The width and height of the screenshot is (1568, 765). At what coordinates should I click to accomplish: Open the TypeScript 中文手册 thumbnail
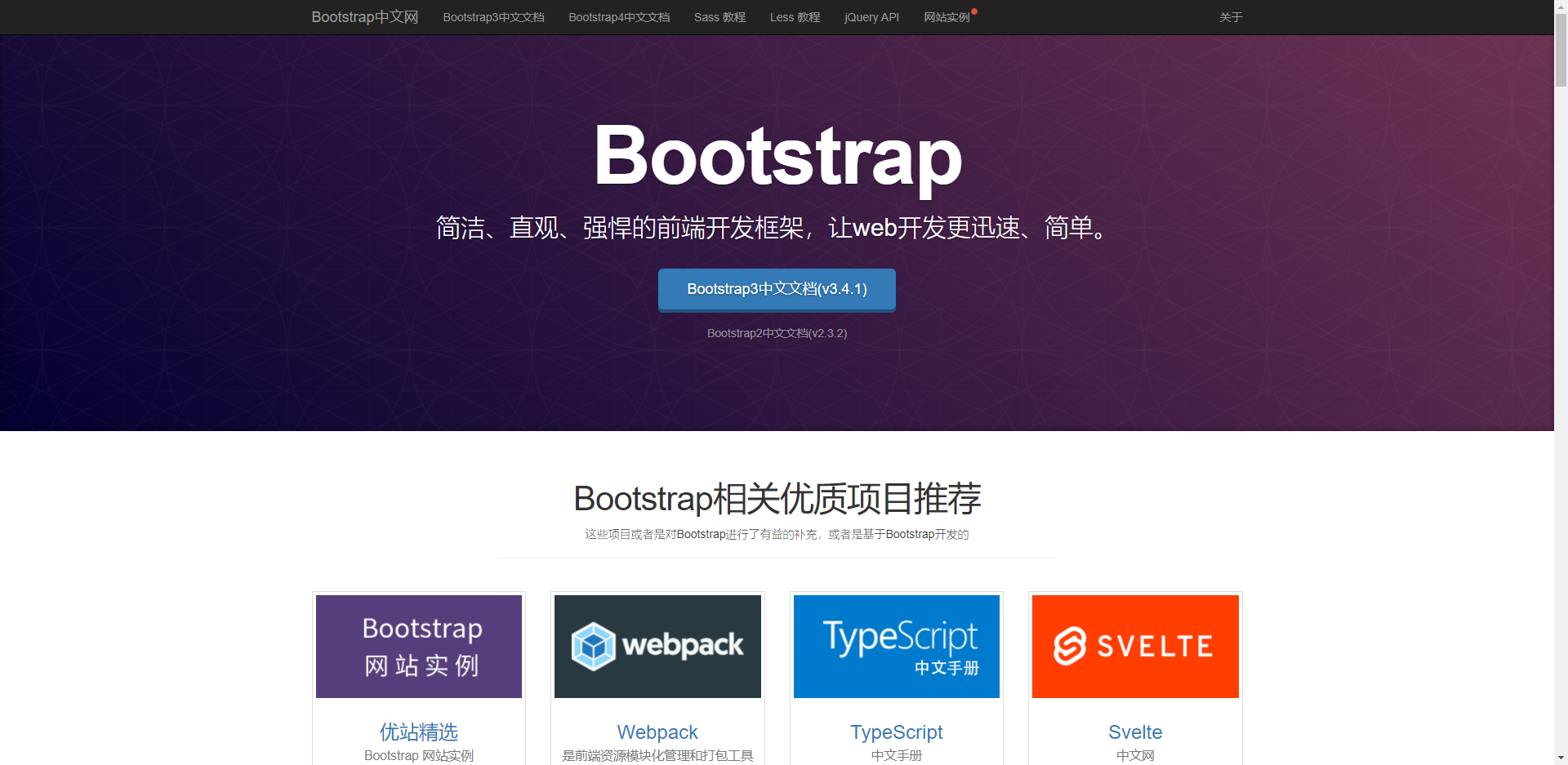(x=897, y=647)
